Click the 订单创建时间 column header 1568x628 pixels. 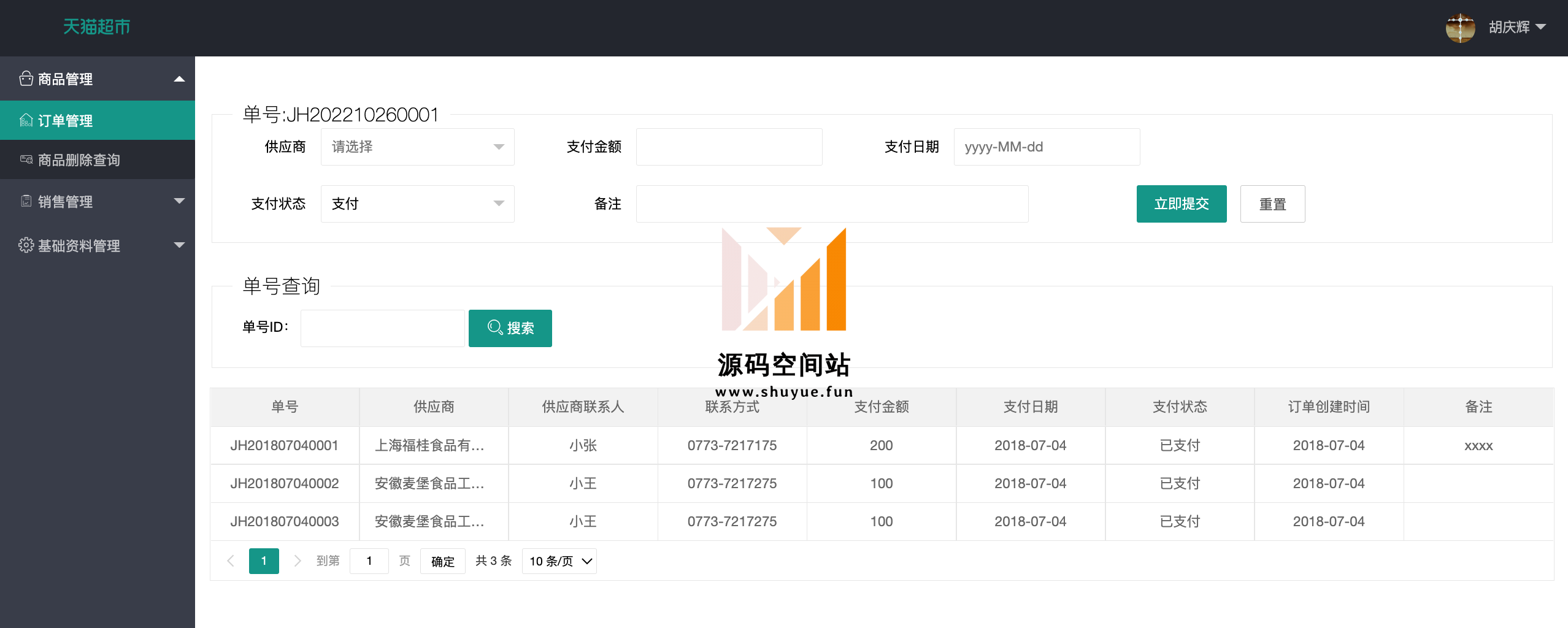[1329, 407]
